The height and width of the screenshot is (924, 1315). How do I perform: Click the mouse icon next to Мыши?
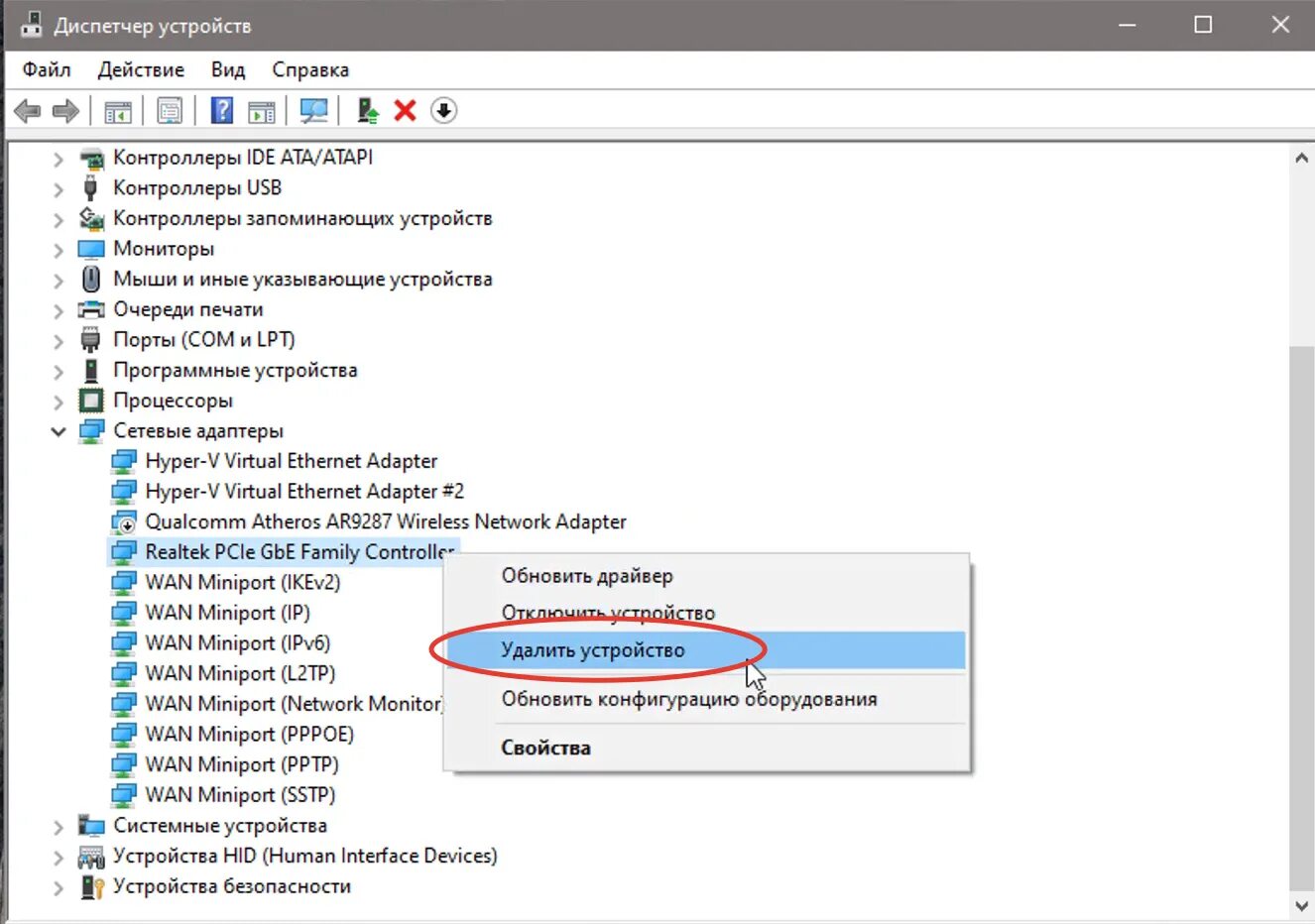point(91,279)
